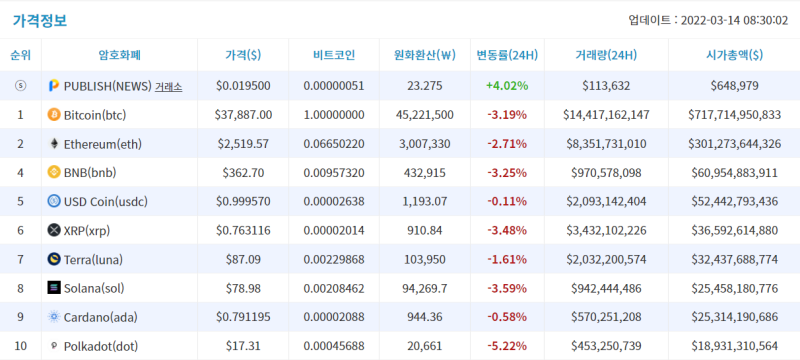
Task: Click the PUBLISH logo icon
Action: point(54,86)
